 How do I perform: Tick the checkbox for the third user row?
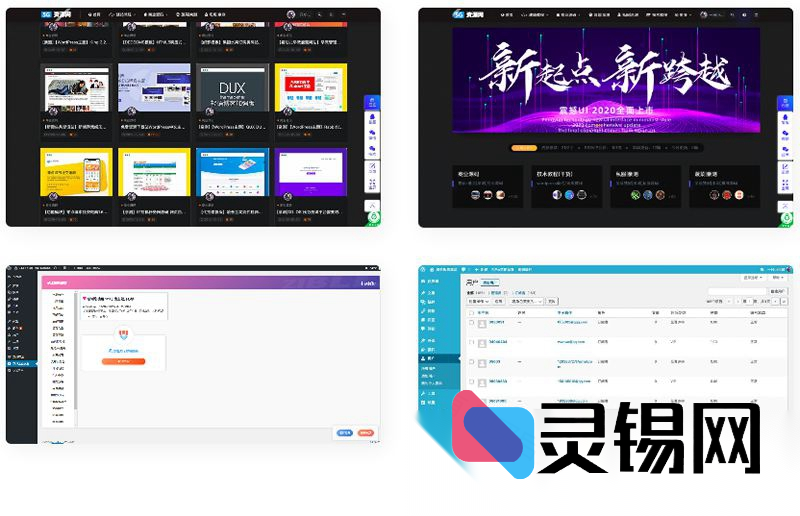point(471,362)
